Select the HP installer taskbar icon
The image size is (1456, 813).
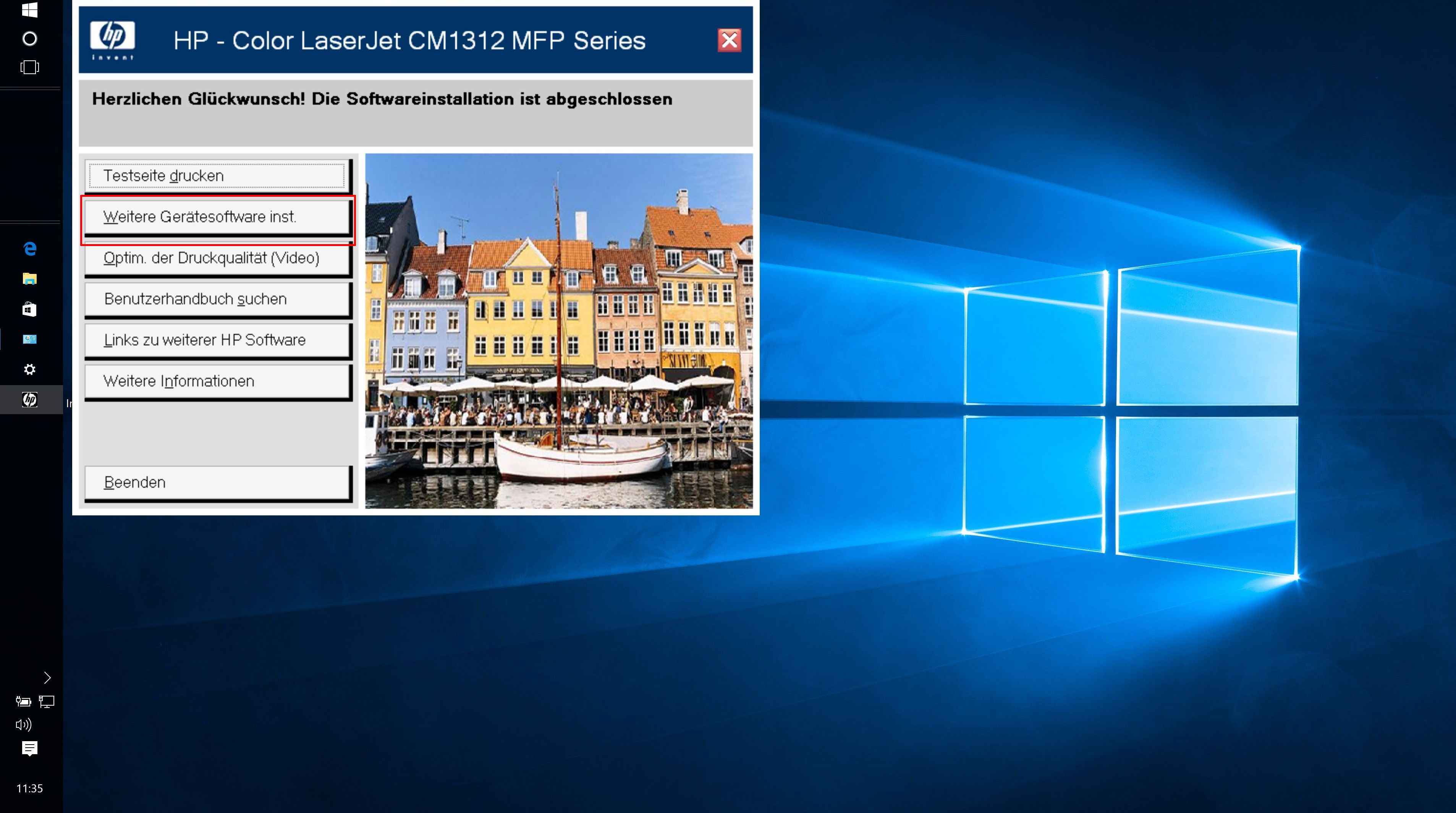pyautogui.click(x=30, y=400)
